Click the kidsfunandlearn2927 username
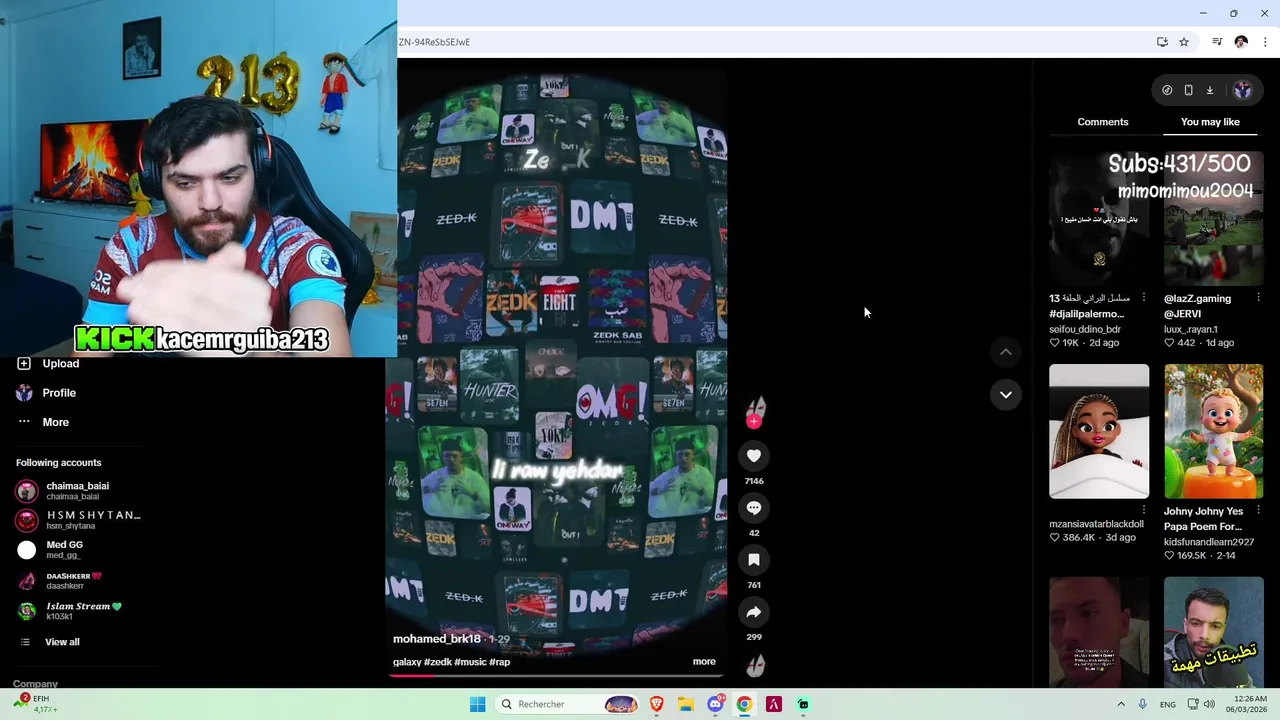 (x=1209, y=542)
